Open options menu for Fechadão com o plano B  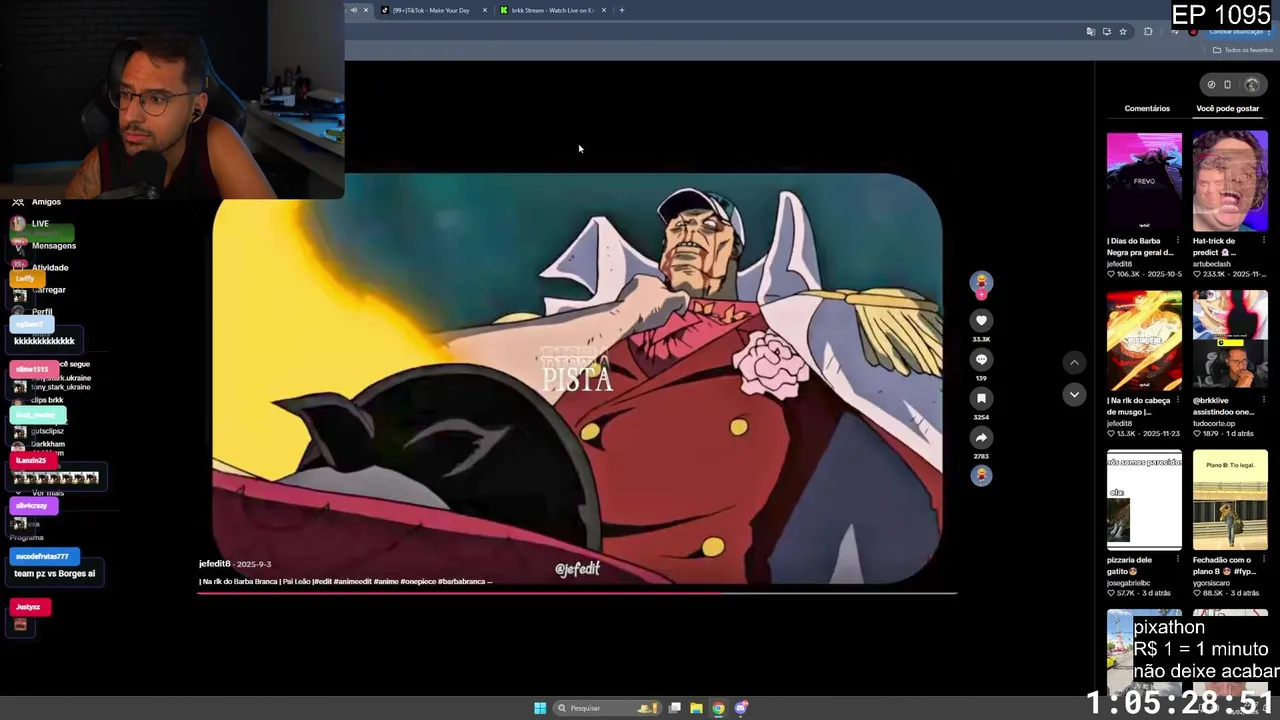1264,560
